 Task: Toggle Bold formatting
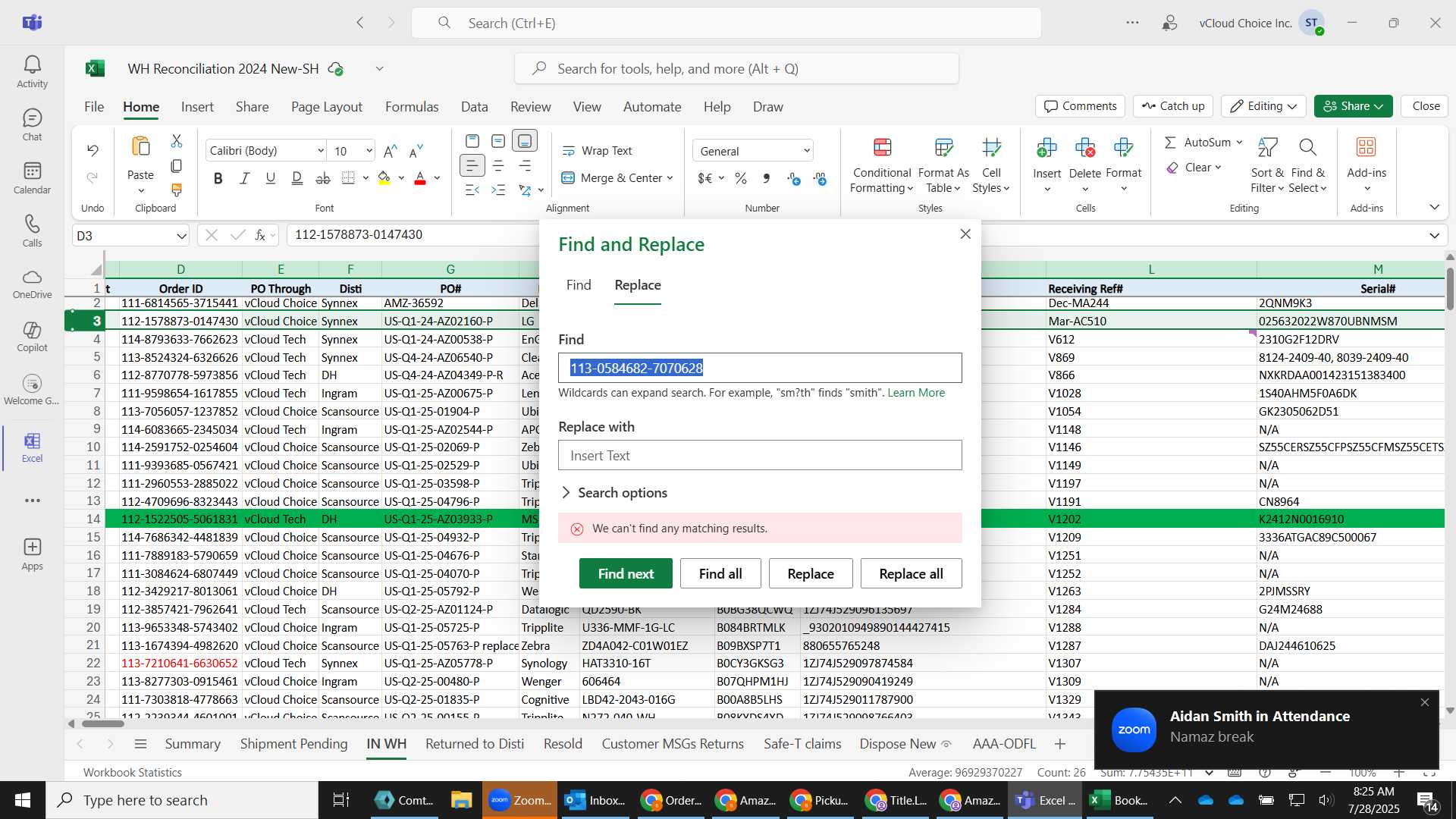click(218, 178)
